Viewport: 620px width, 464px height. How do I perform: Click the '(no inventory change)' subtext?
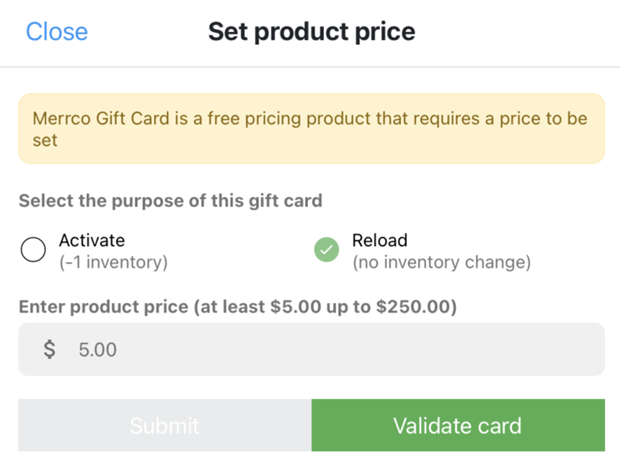(441, 263)
